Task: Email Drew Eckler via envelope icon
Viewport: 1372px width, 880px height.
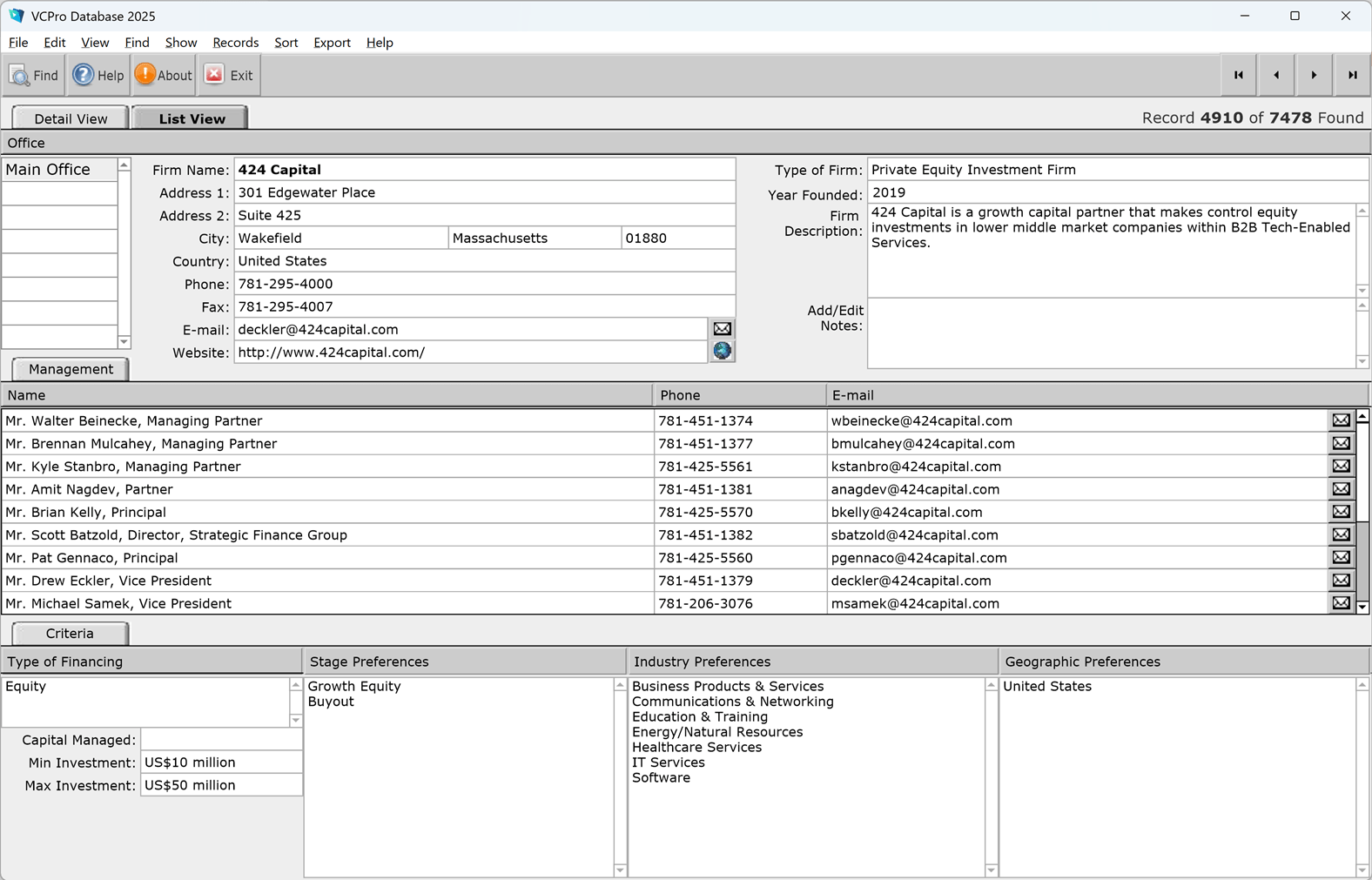Action: (x=1342, y=581)
